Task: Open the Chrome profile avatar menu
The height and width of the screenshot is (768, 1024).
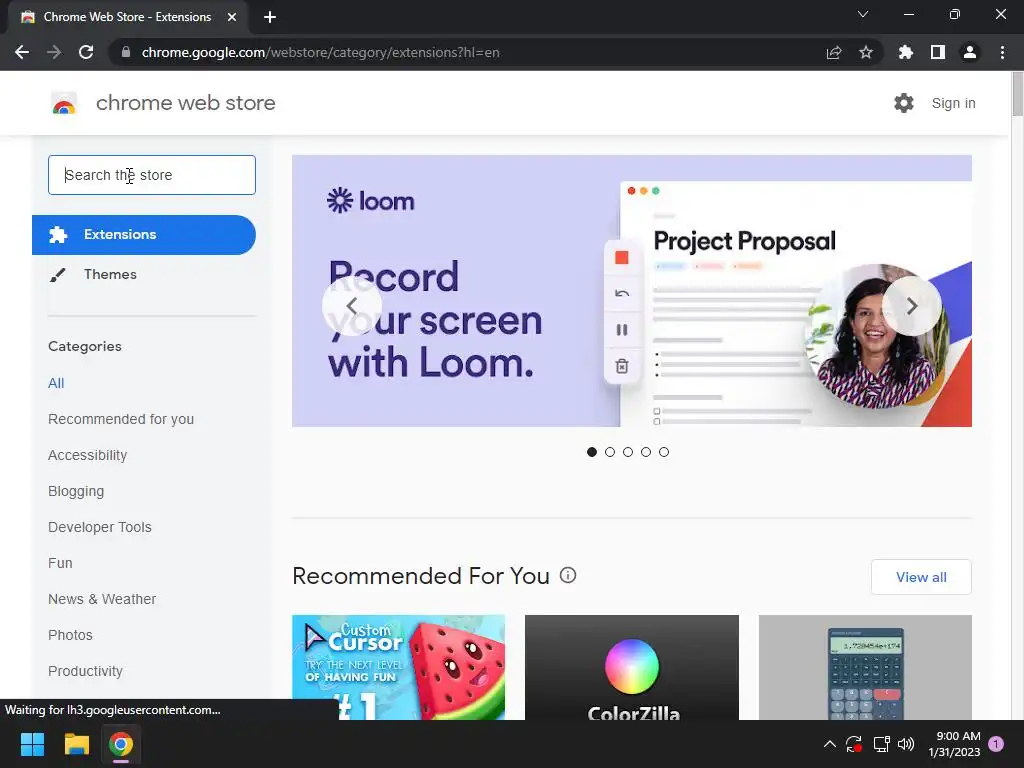Action: point(970,52)
